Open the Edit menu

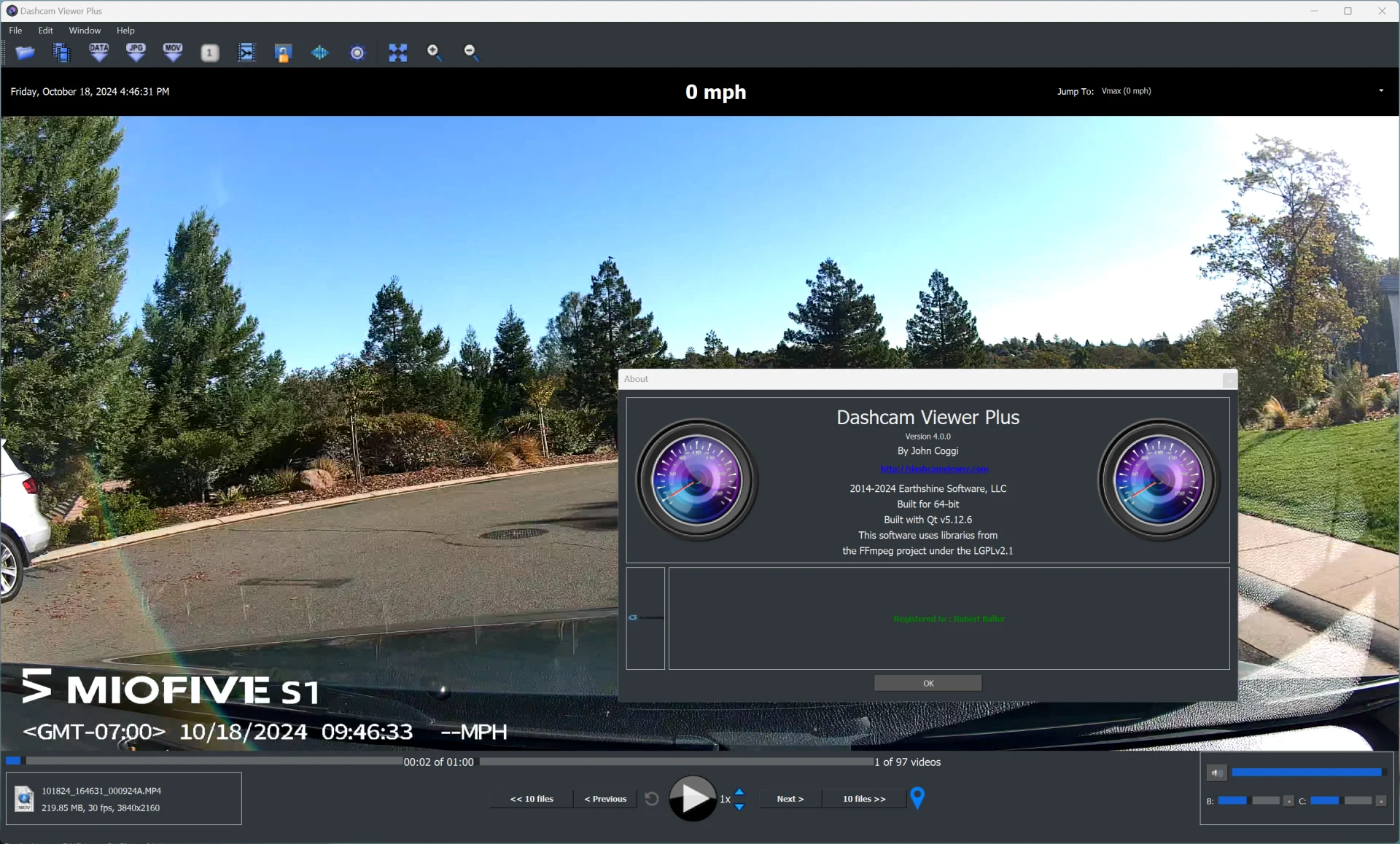45,31
